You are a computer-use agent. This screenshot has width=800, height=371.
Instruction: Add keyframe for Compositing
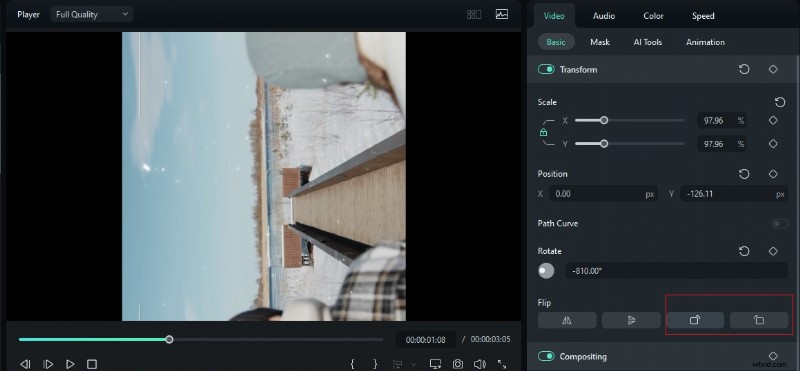(x=773, y=356)
